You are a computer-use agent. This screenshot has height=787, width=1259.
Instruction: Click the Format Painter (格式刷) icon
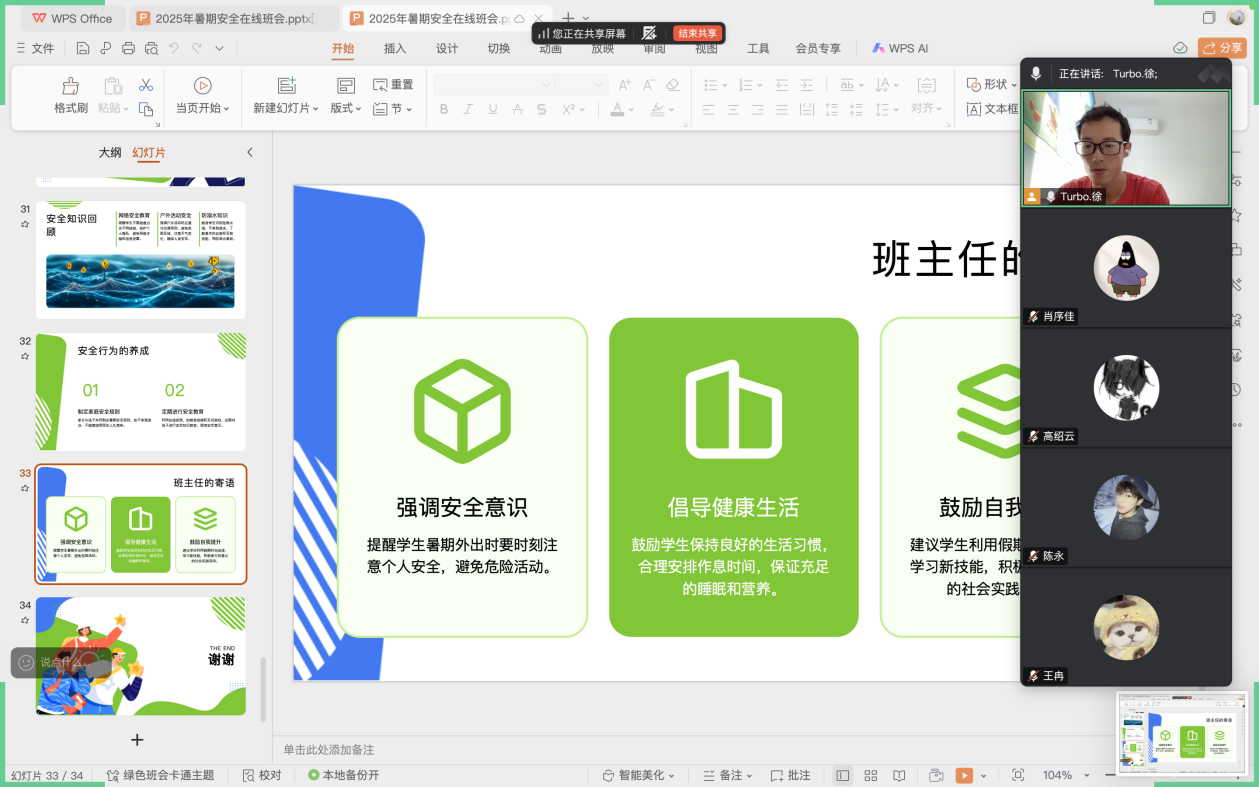(71, 87)
